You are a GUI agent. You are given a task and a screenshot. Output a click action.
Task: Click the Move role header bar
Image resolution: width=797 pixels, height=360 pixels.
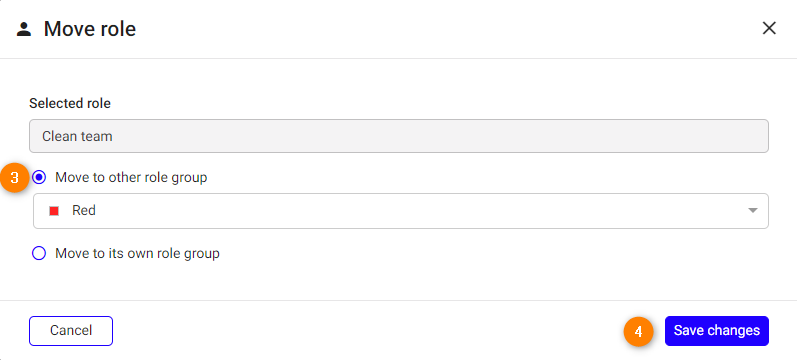[398, 29]
